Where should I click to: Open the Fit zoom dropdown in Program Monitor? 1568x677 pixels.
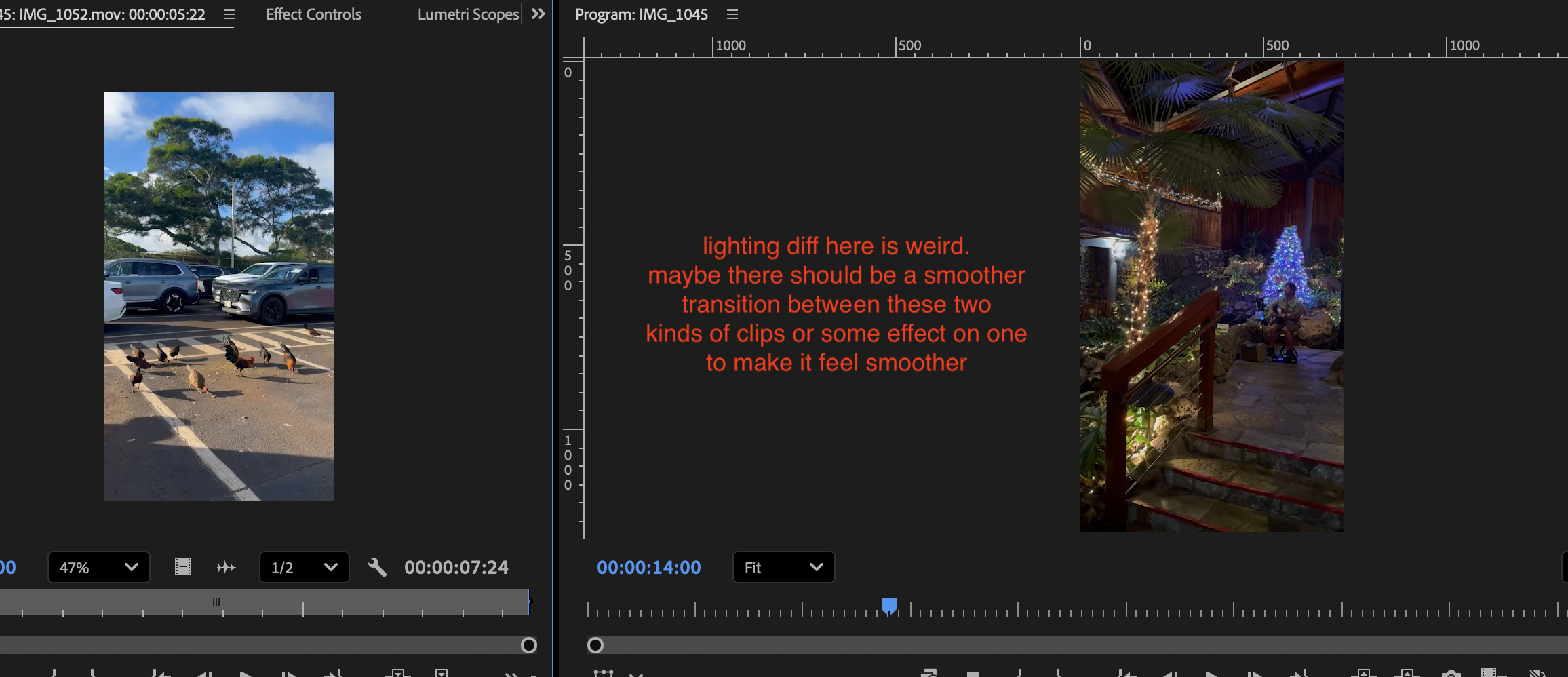point(783,567)
